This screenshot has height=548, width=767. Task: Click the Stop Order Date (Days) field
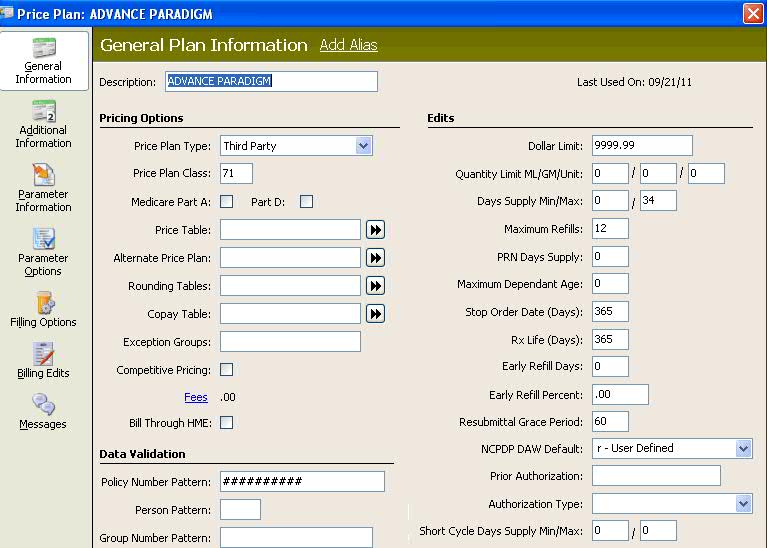[x=610, y=311]
